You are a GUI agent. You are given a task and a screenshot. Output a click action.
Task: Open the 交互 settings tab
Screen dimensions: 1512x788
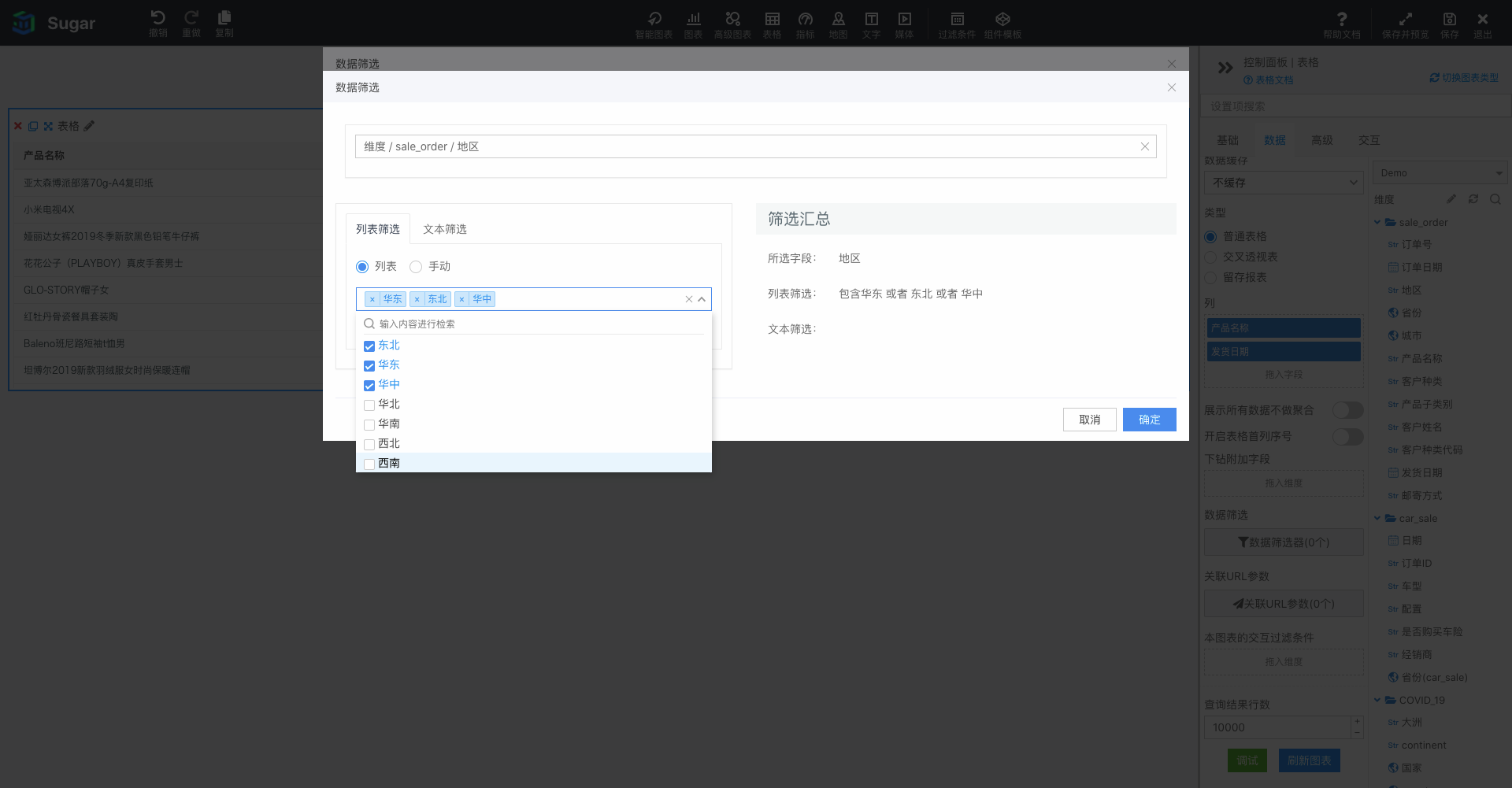click(x=1369, y=140)
